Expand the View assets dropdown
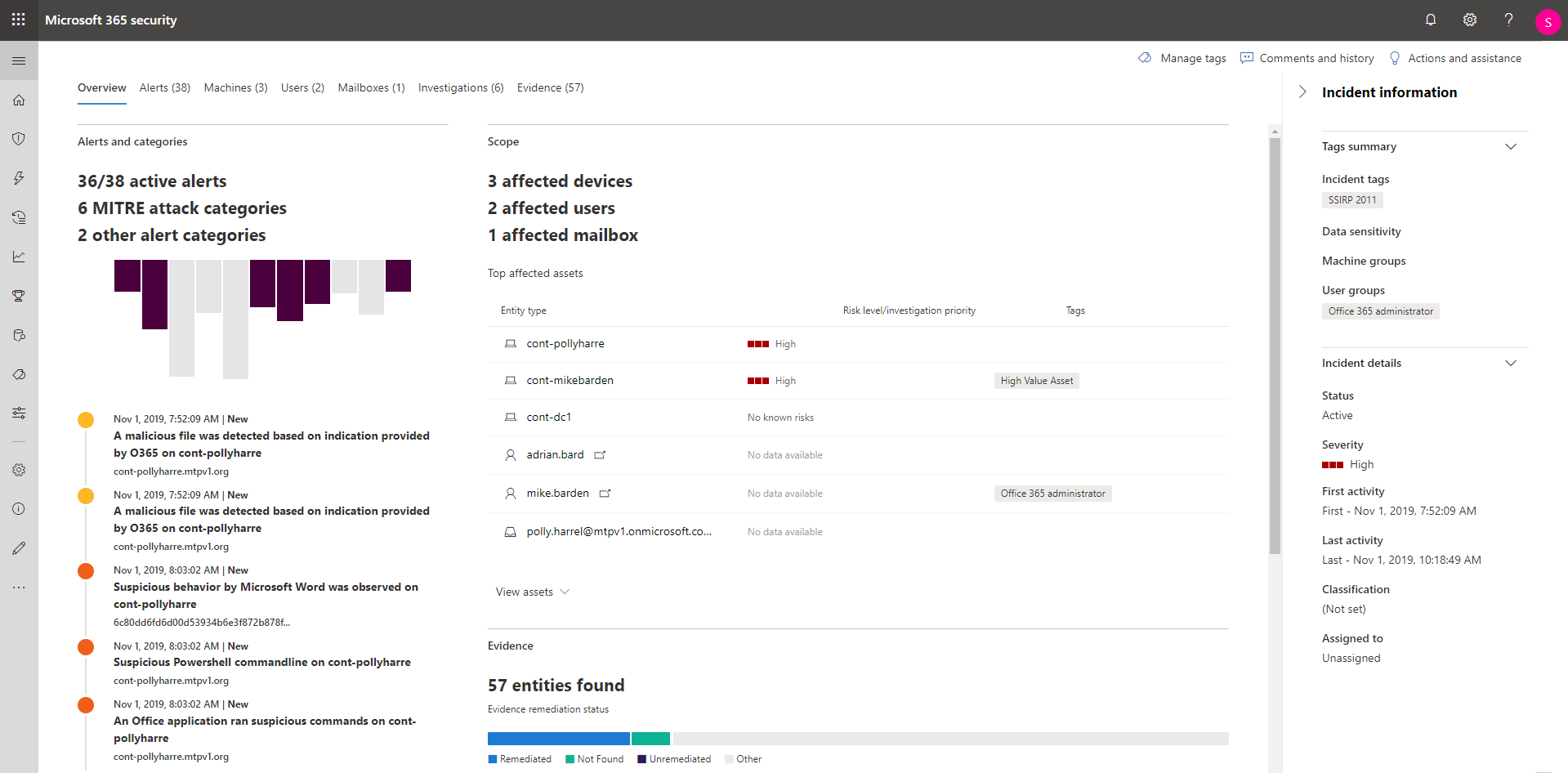The width and height of the screenshot is (1568, 773). pyautogui.click(x=532, y=591)
